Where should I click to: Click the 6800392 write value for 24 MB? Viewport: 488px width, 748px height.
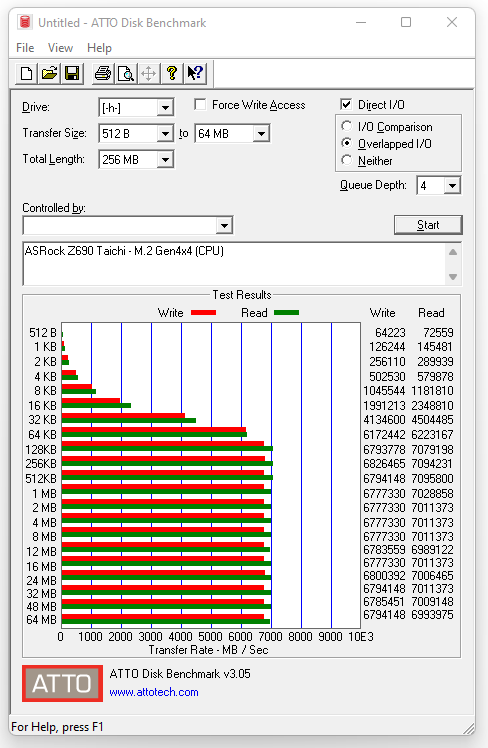pos(384,576)
